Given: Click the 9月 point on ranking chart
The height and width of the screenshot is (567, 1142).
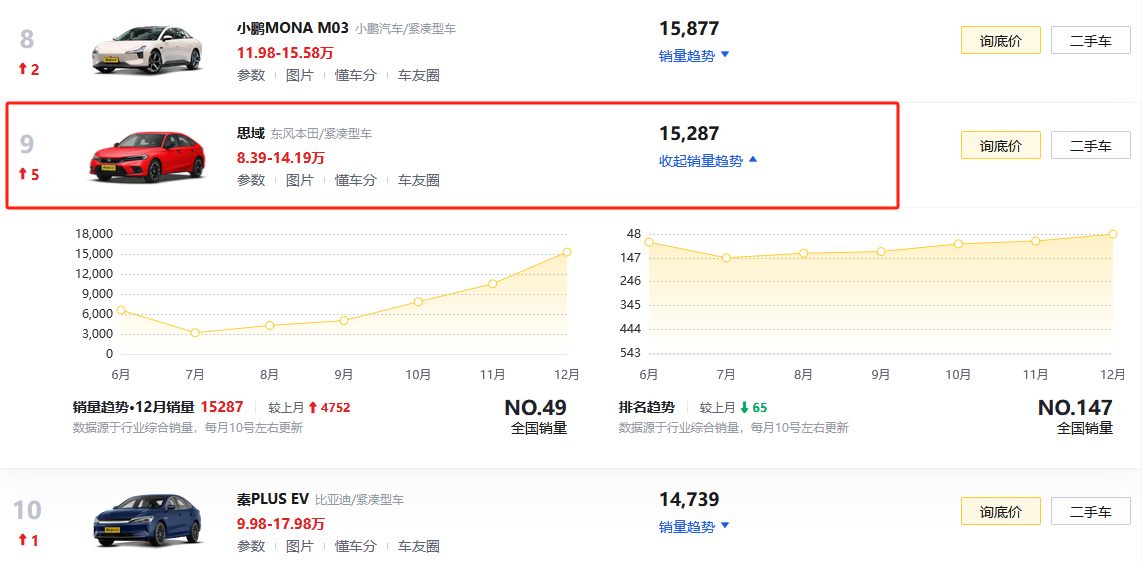Looking at the screenshot, I should point(881,251).
